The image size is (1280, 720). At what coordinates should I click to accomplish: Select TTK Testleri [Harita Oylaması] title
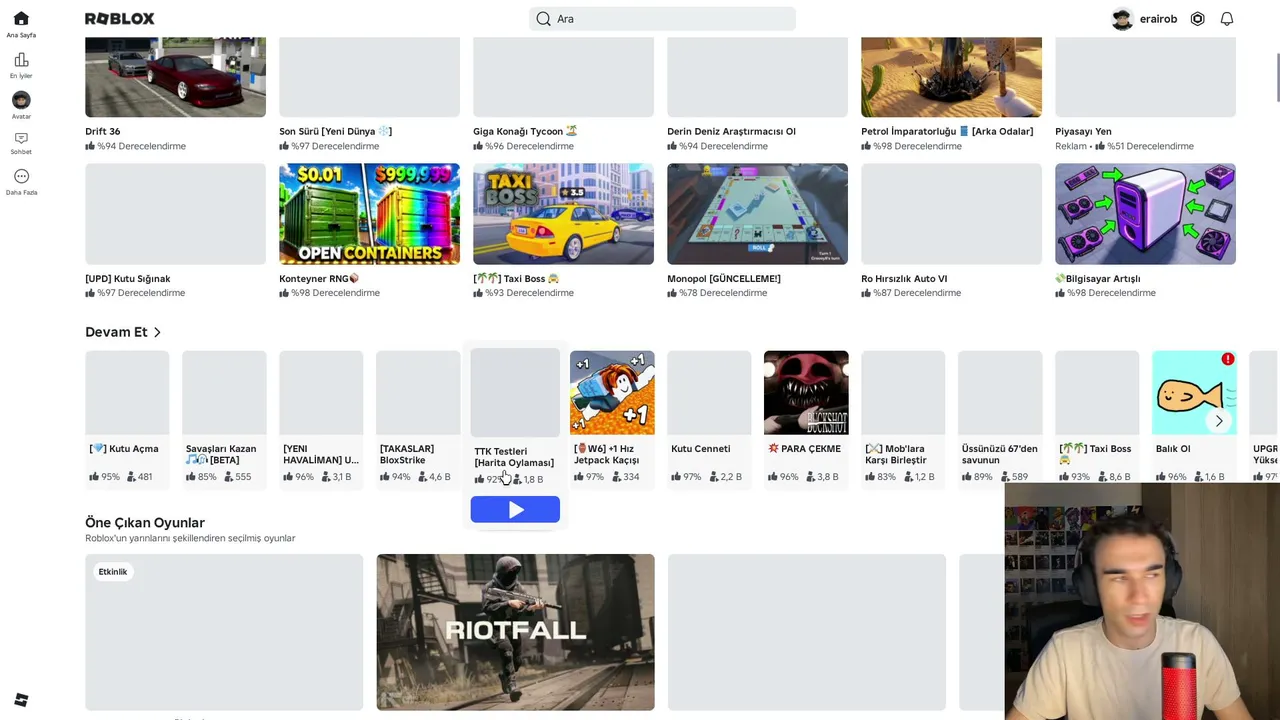(514, 457)
